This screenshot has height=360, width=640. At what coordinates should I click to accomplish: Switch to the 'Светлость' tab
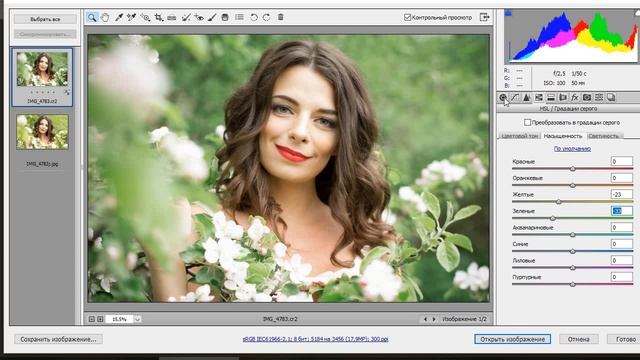[x=604, y=136]
